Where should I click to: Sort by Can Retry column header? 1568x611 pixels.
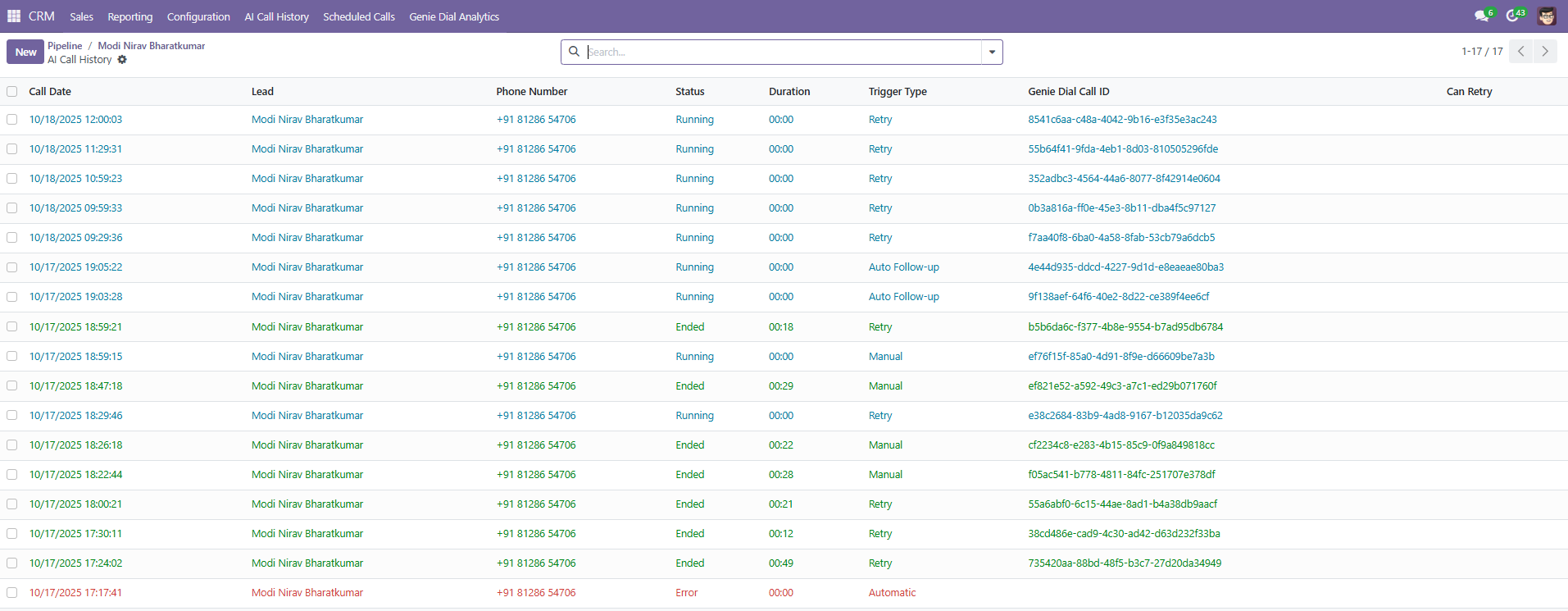pos(1469,92)
